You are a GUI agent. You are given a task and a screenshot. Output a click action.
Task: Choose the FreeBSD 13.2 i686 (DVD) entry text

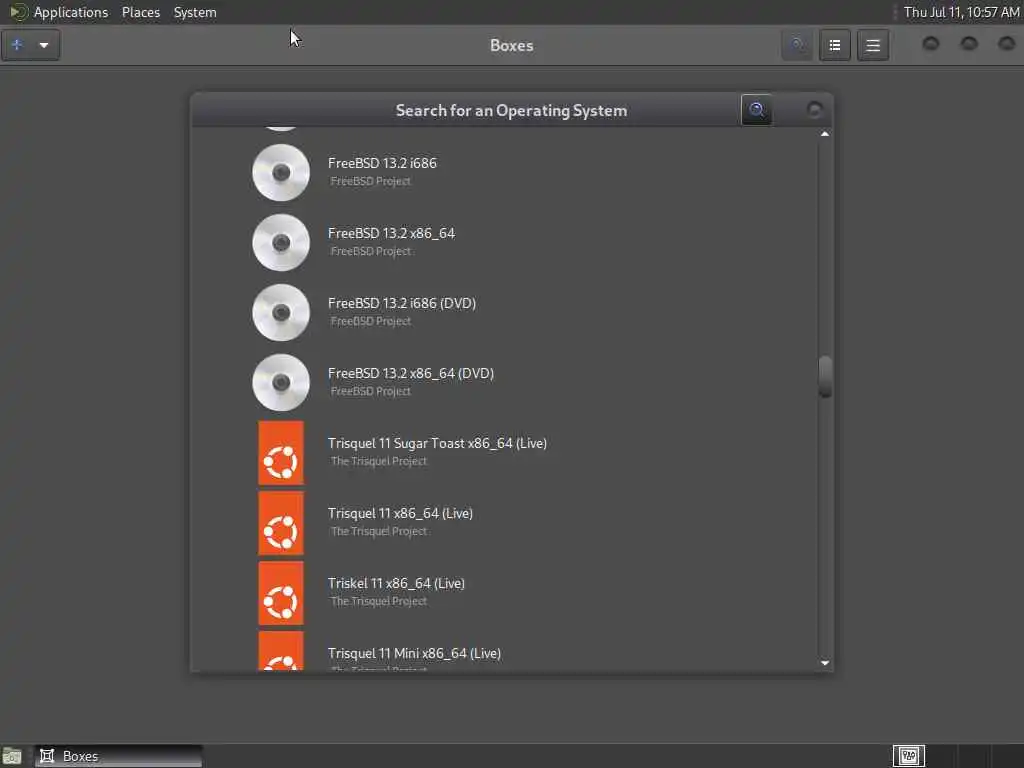coord(402,303)
